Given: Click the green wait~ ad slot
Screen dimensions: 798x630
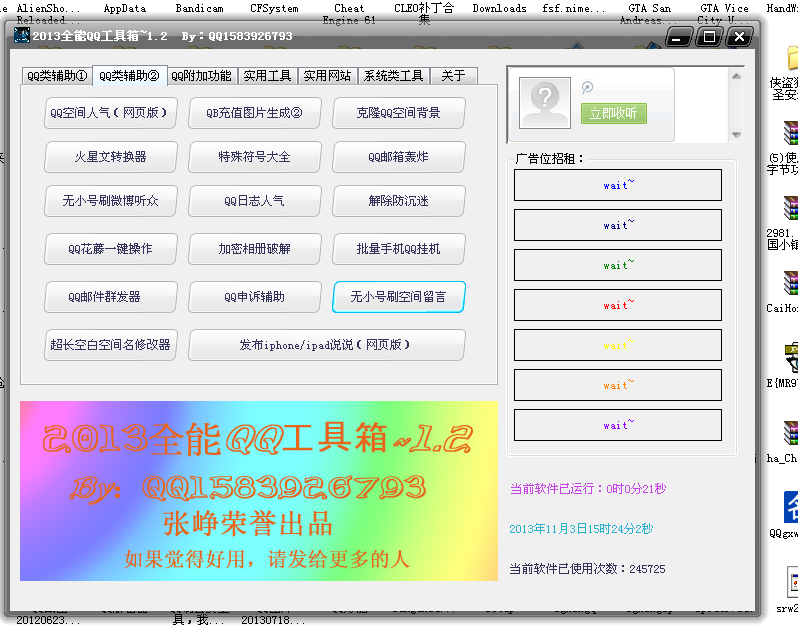Looking at the screenshot, I should coord(617,265).
